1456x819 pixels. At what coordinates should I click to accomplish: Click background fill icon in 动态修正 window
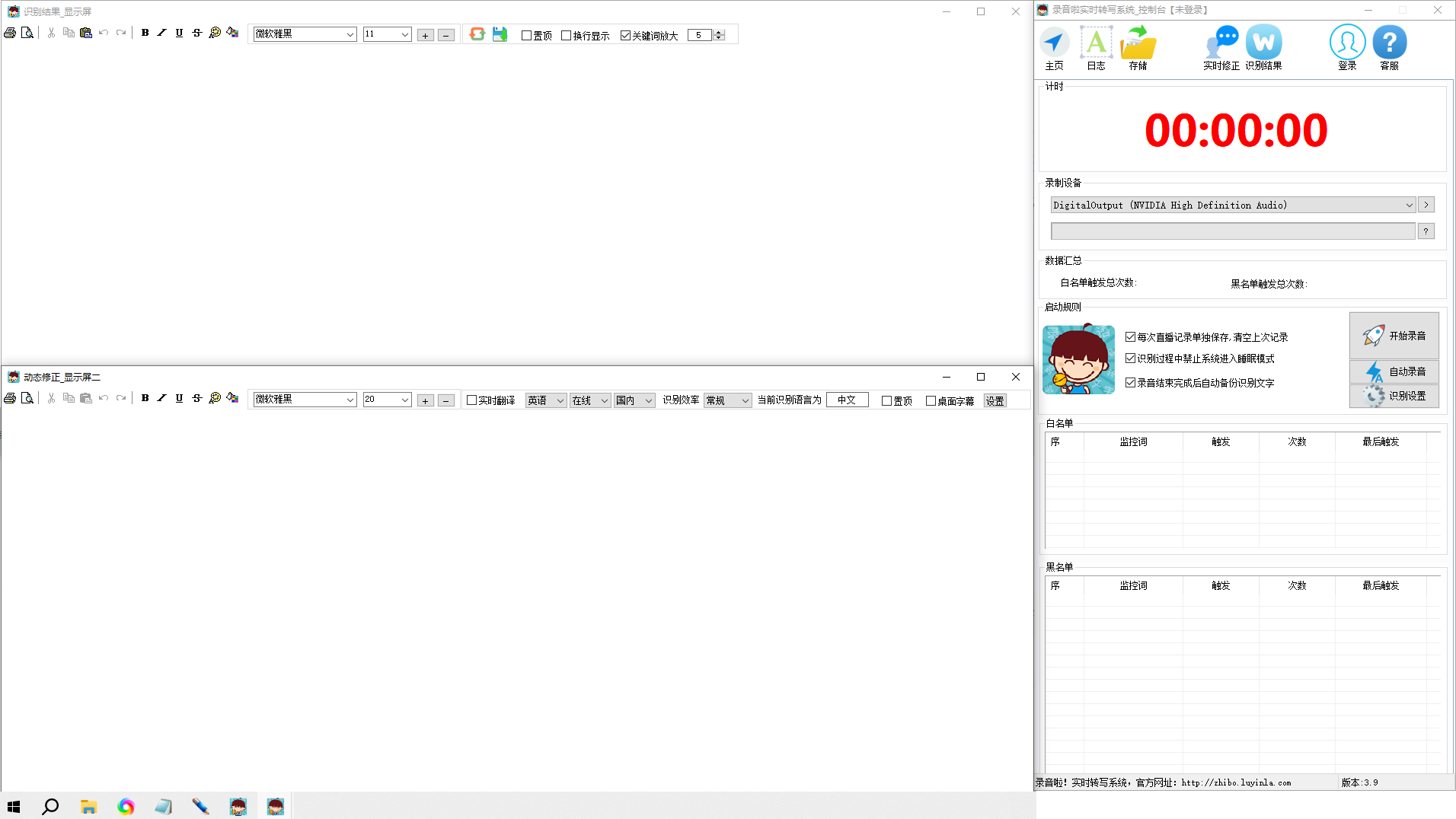pos(233,398)
